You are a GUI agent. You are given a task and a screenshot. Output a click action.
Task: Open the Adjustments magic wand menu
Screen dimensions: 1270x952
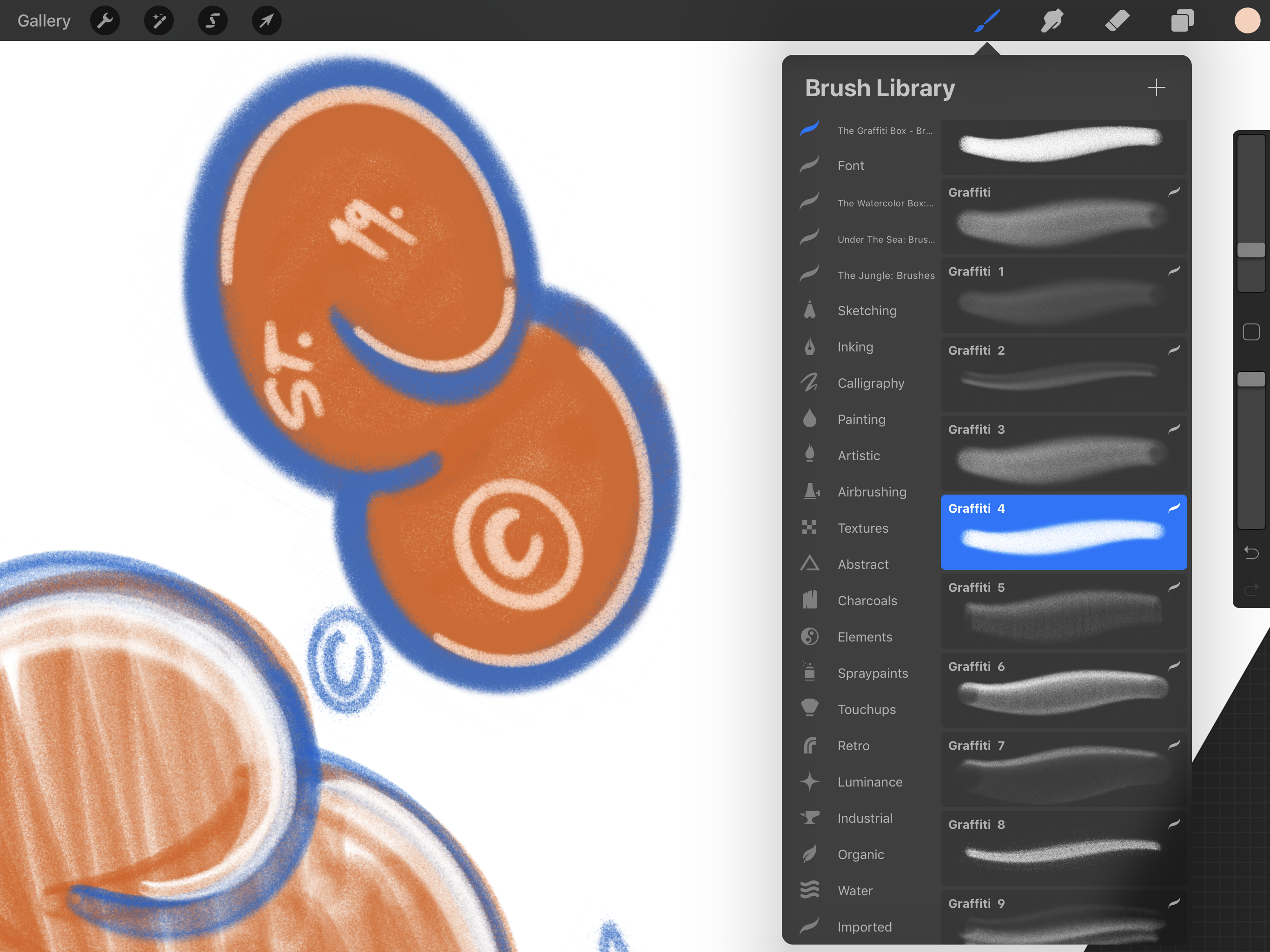point(159,21)
